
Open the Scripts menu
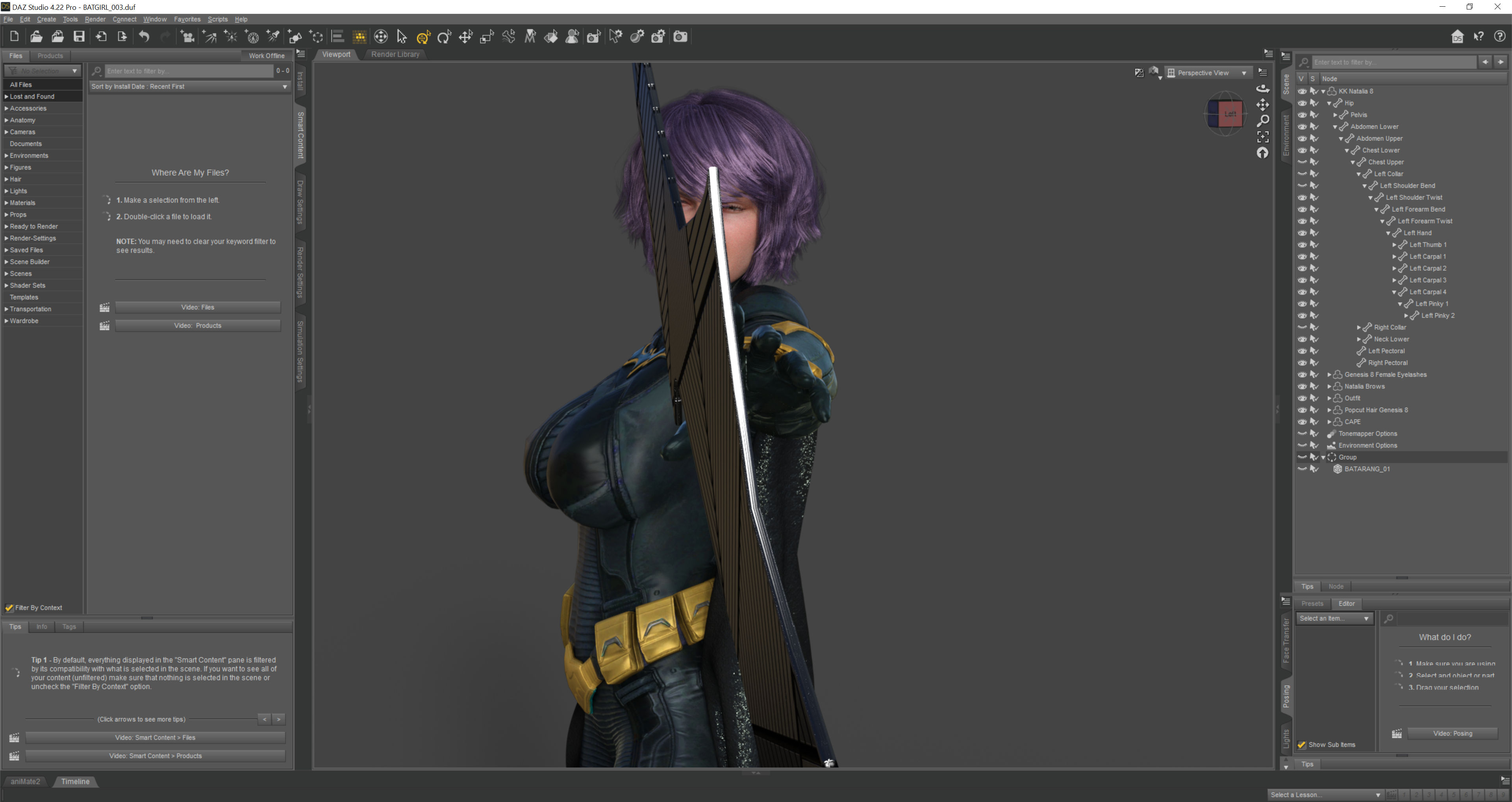(217, 19)
